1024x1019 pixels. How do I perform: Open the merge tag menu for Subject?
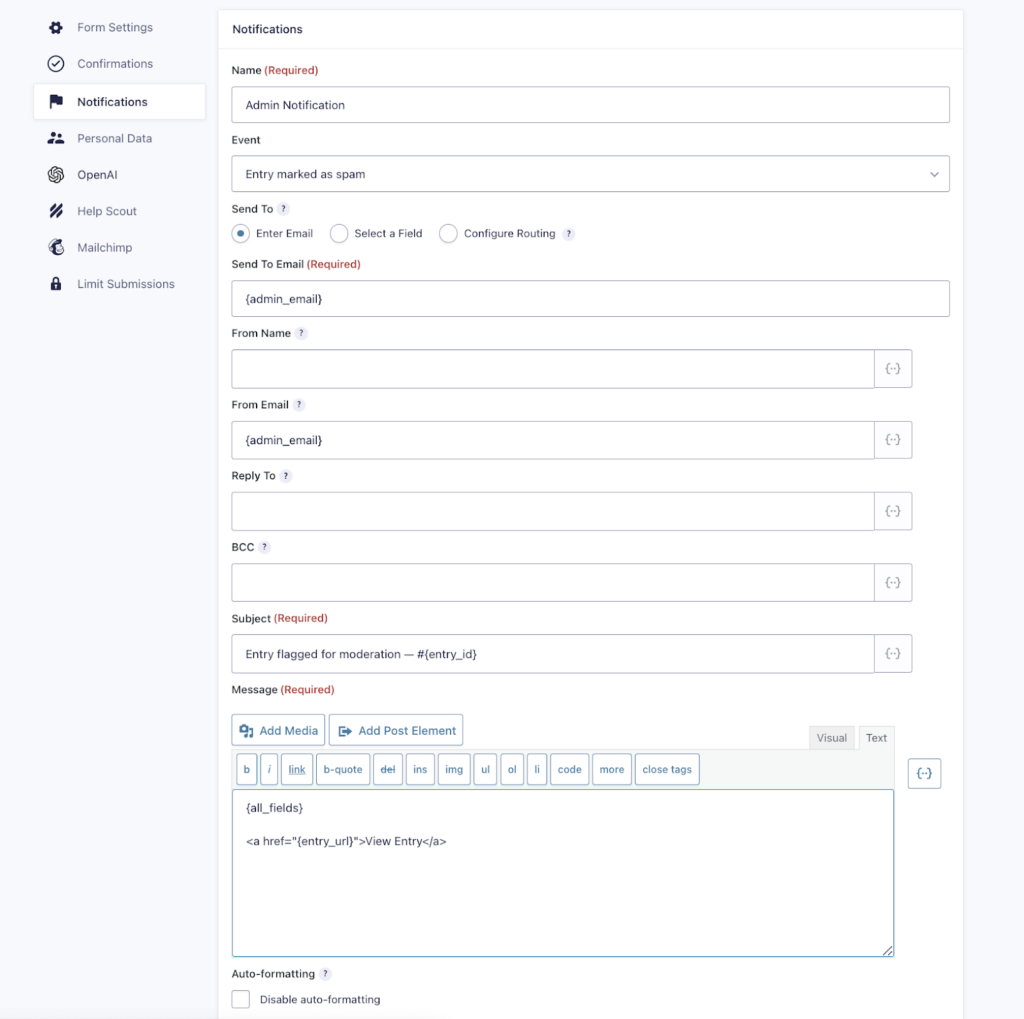click(x=893, y=653)
